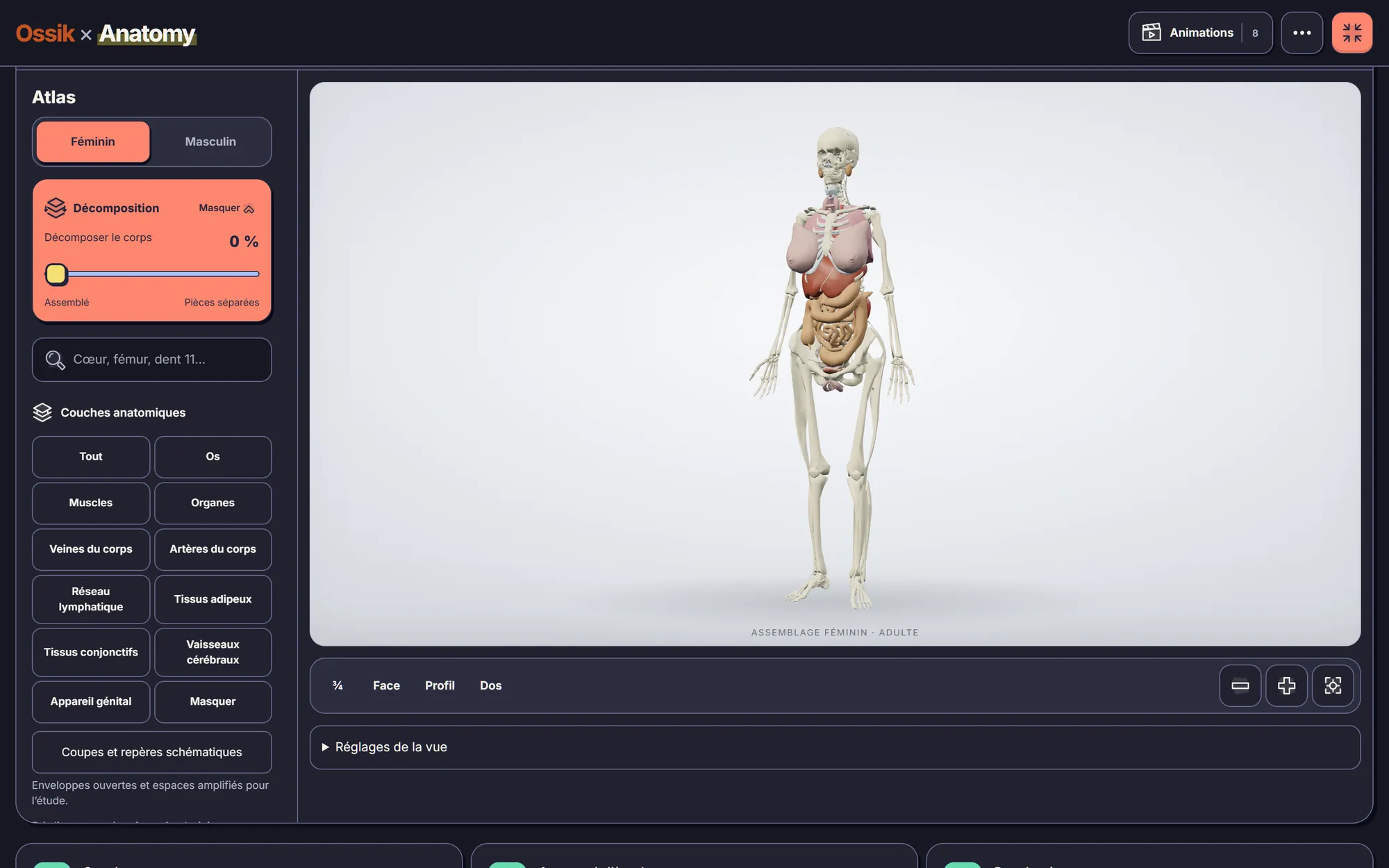Select the Face view
The width and height of the screenshot is (1389, 868).
[x=386, y=686]
